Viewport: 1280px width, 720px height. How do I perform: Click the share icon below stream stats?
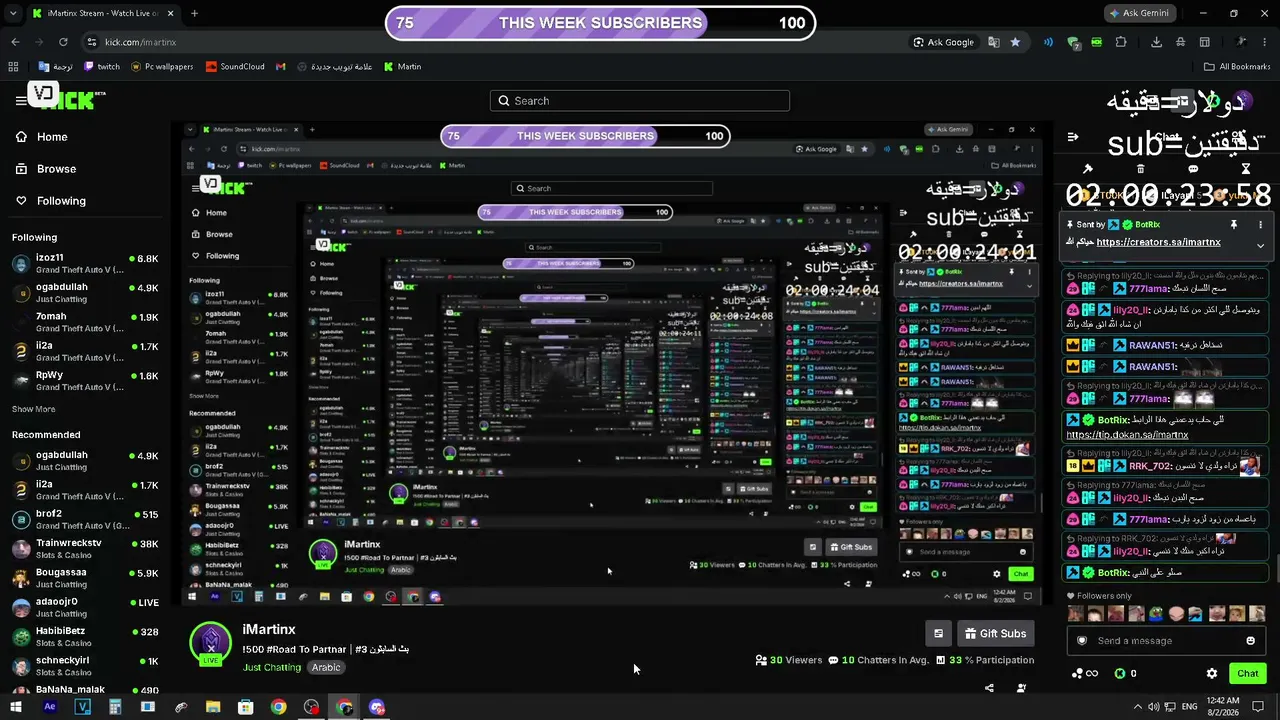tap(989, 688)
